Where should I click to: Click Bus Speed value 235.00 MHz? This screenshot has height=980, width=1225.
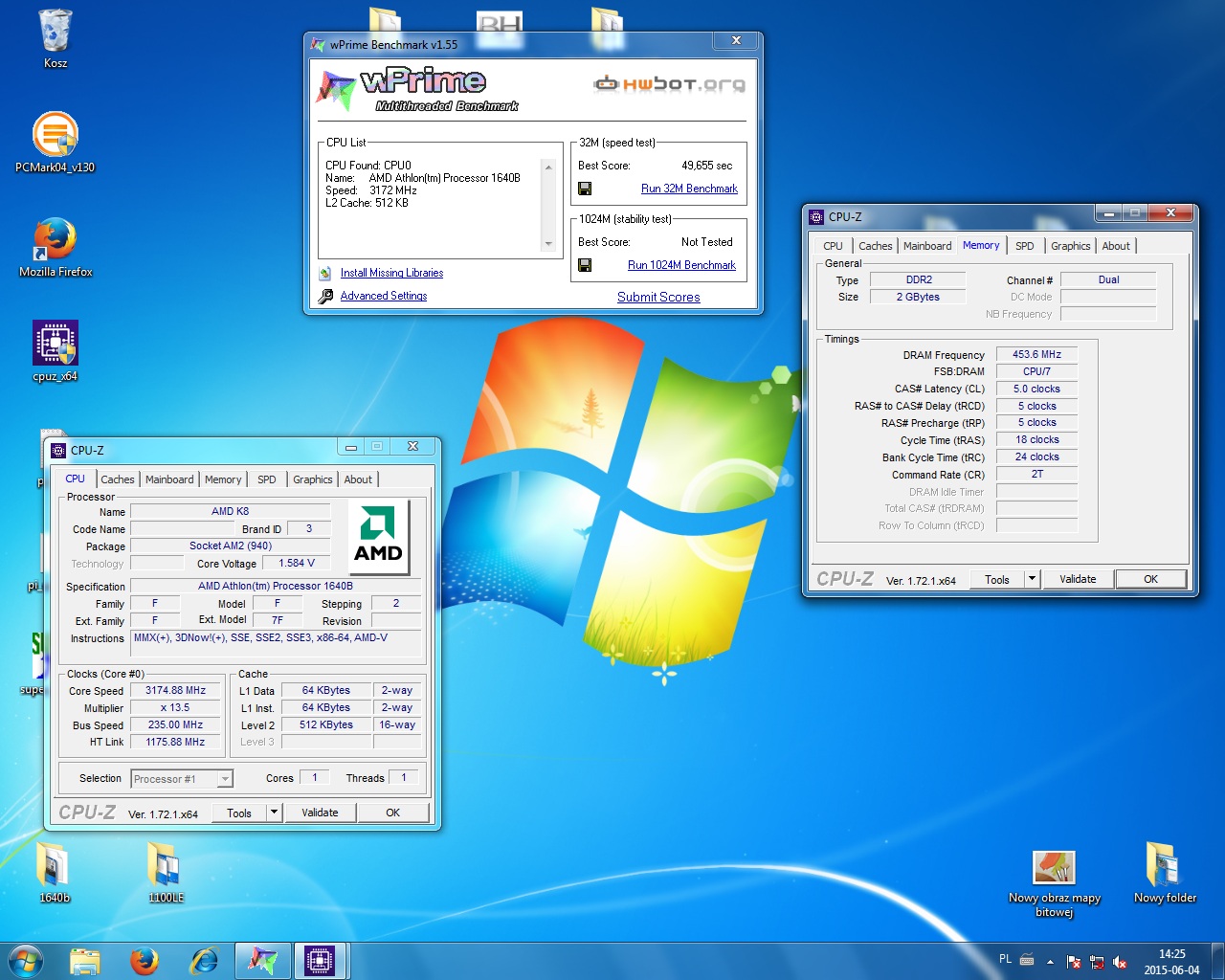[176, 724]
